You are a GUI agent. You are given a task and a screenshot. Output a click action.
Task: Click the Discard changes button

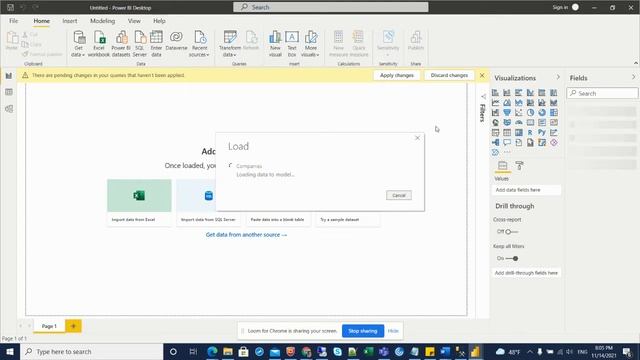pyautogui.click(x=449, y=76)
